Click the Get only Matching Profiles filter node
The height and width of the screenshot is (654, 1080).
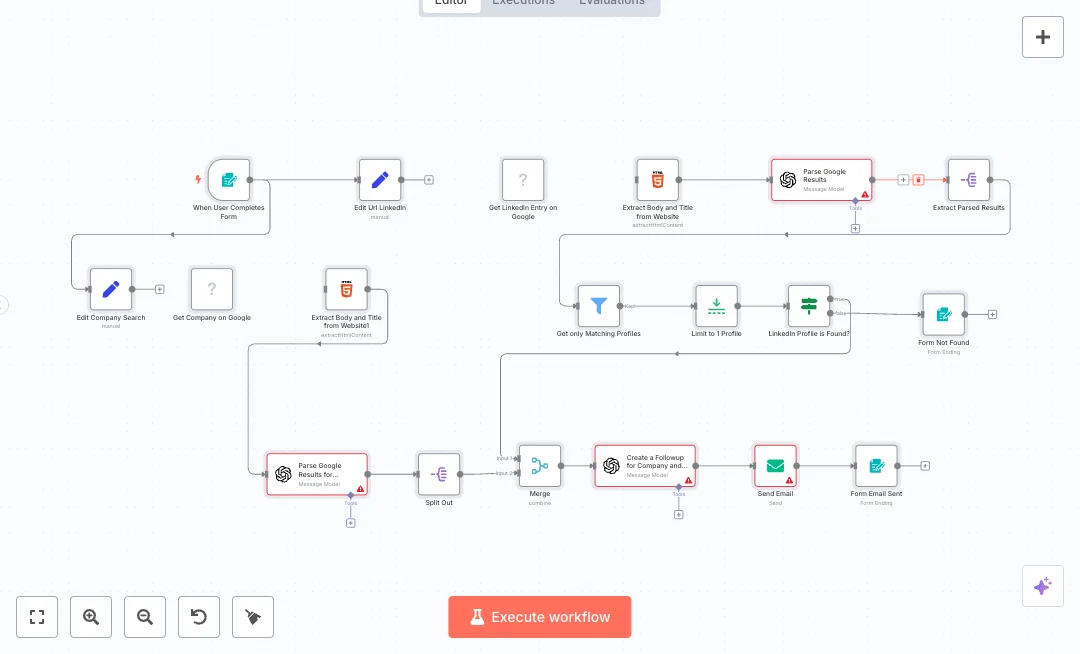point(598,306)
